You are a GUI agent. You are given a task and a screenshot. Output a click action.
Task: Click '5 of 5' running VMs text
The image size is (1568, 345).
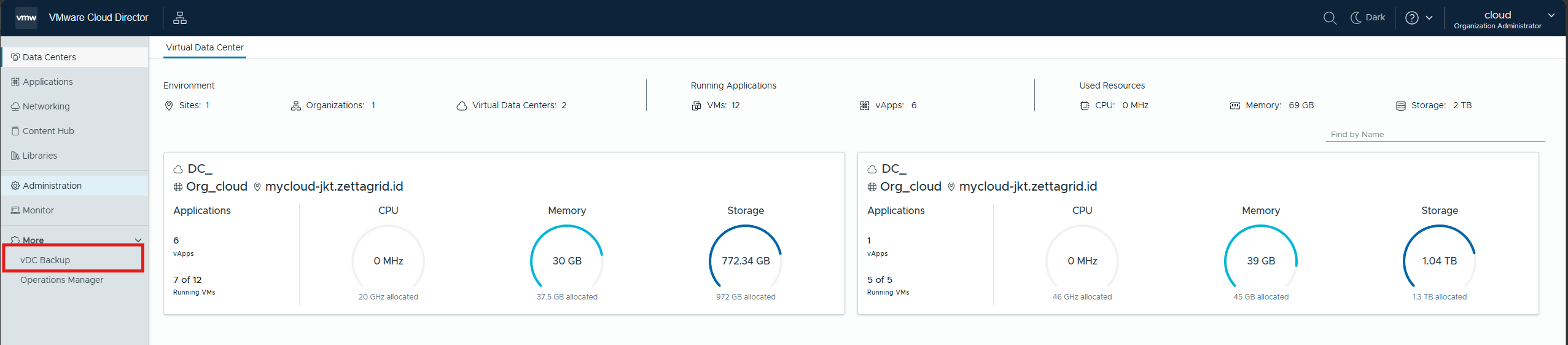coord(880,280)
